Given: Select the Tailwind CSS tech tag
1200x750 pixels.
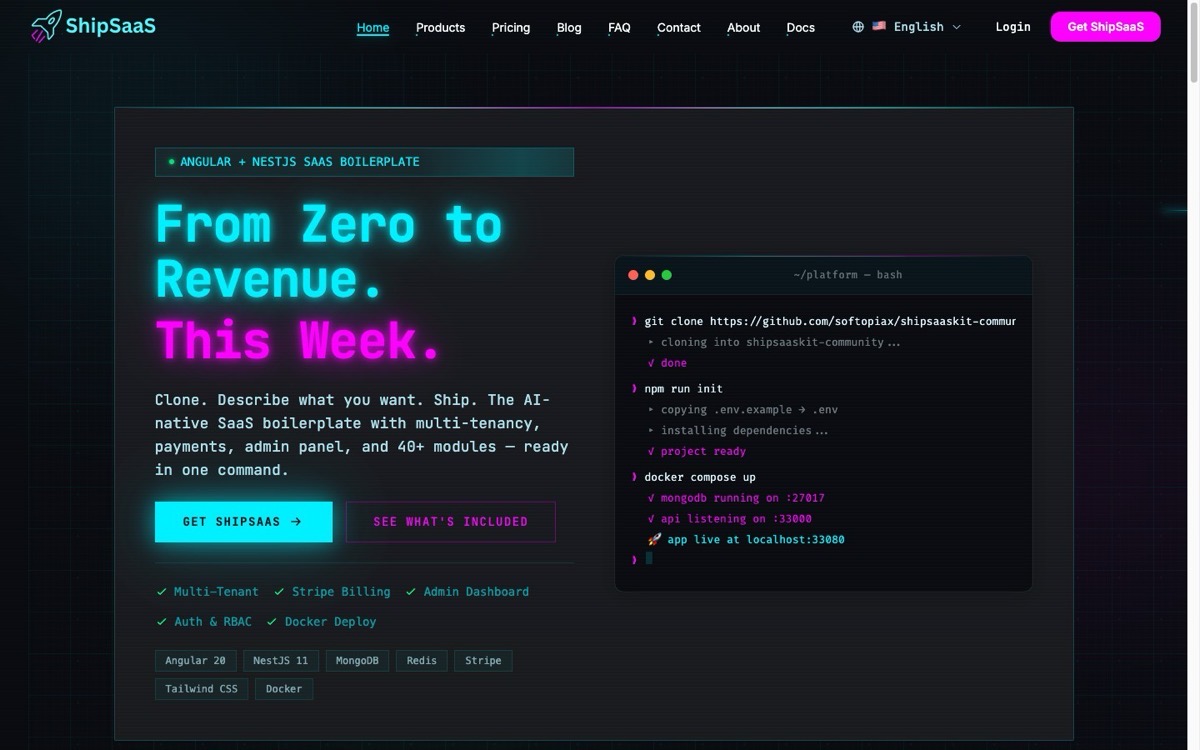Looking at the screenshot, I should [202, 689].
